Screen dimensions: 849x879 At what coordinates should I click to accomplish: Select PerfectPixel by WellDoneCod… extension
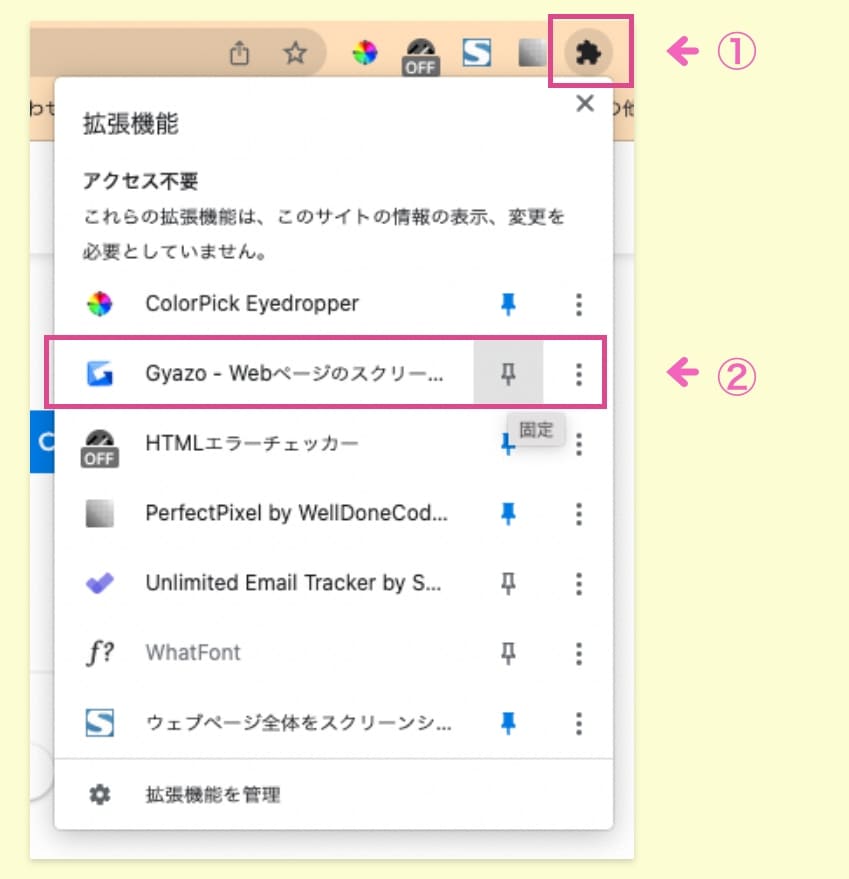[297, 513]
